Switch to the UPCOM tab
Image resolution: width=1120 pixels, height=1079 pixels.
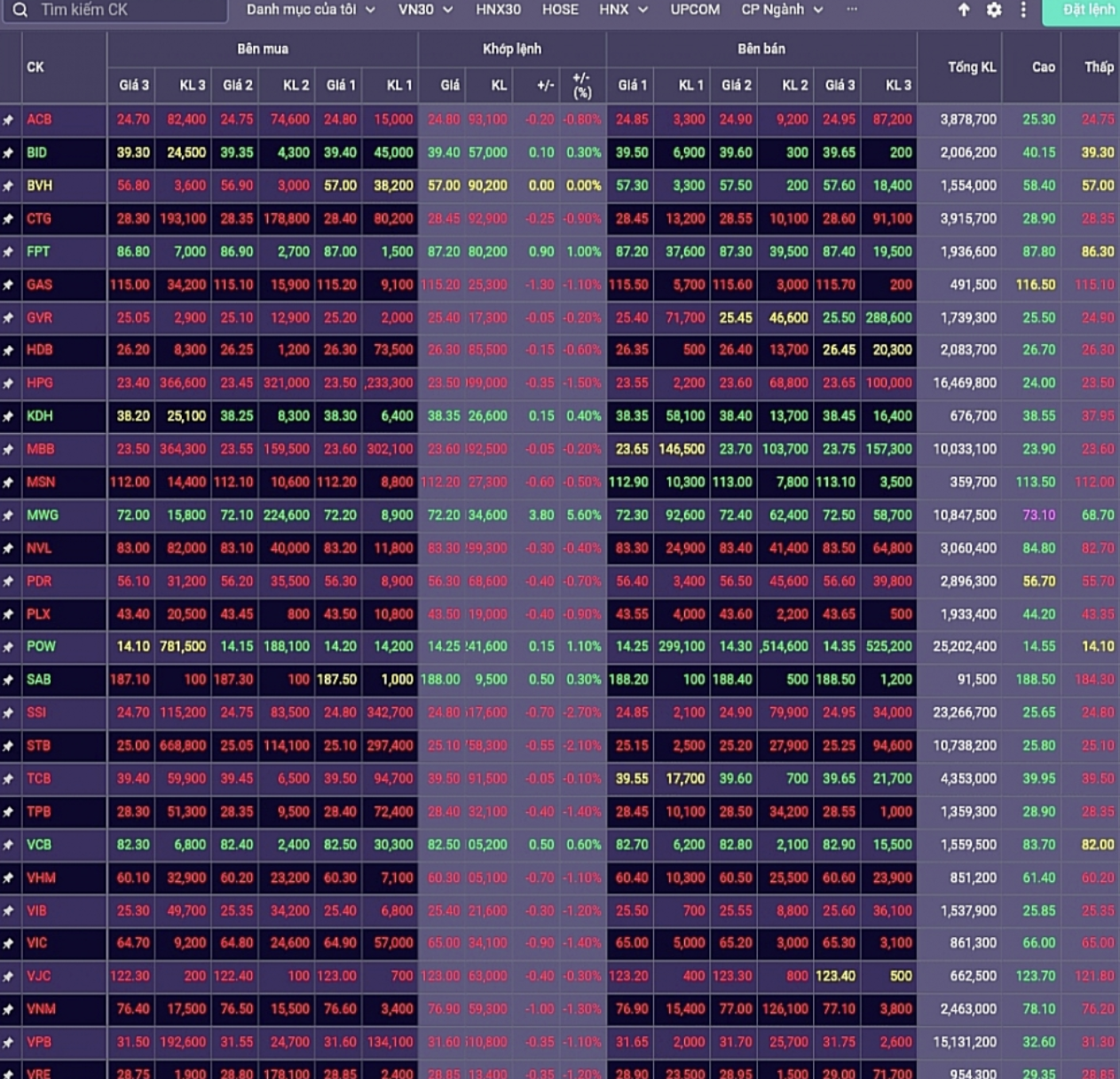695,10
